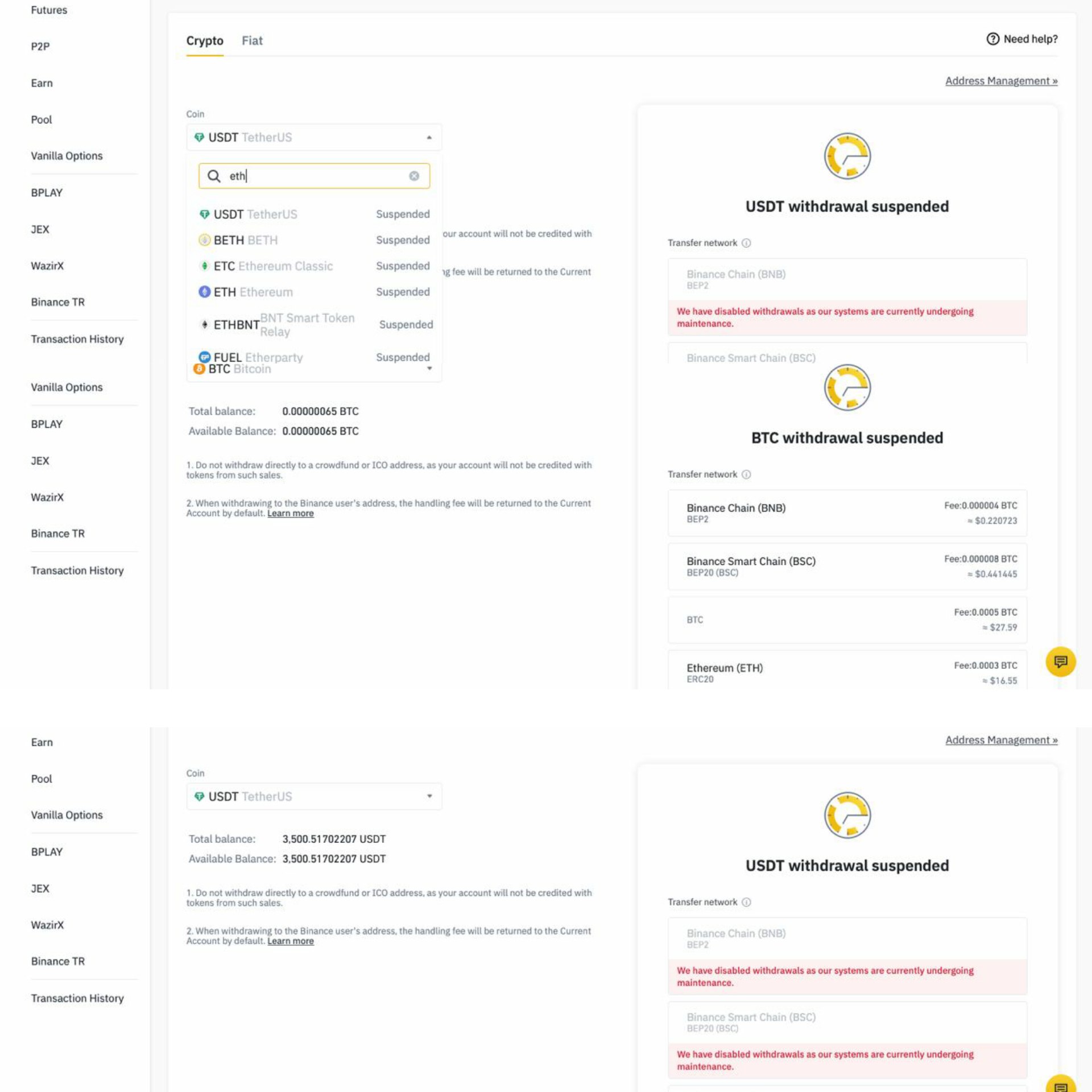Screen dimensions: 1092x1092
Task: Switch to the Fiat tab
Action: tap(252, 41)
